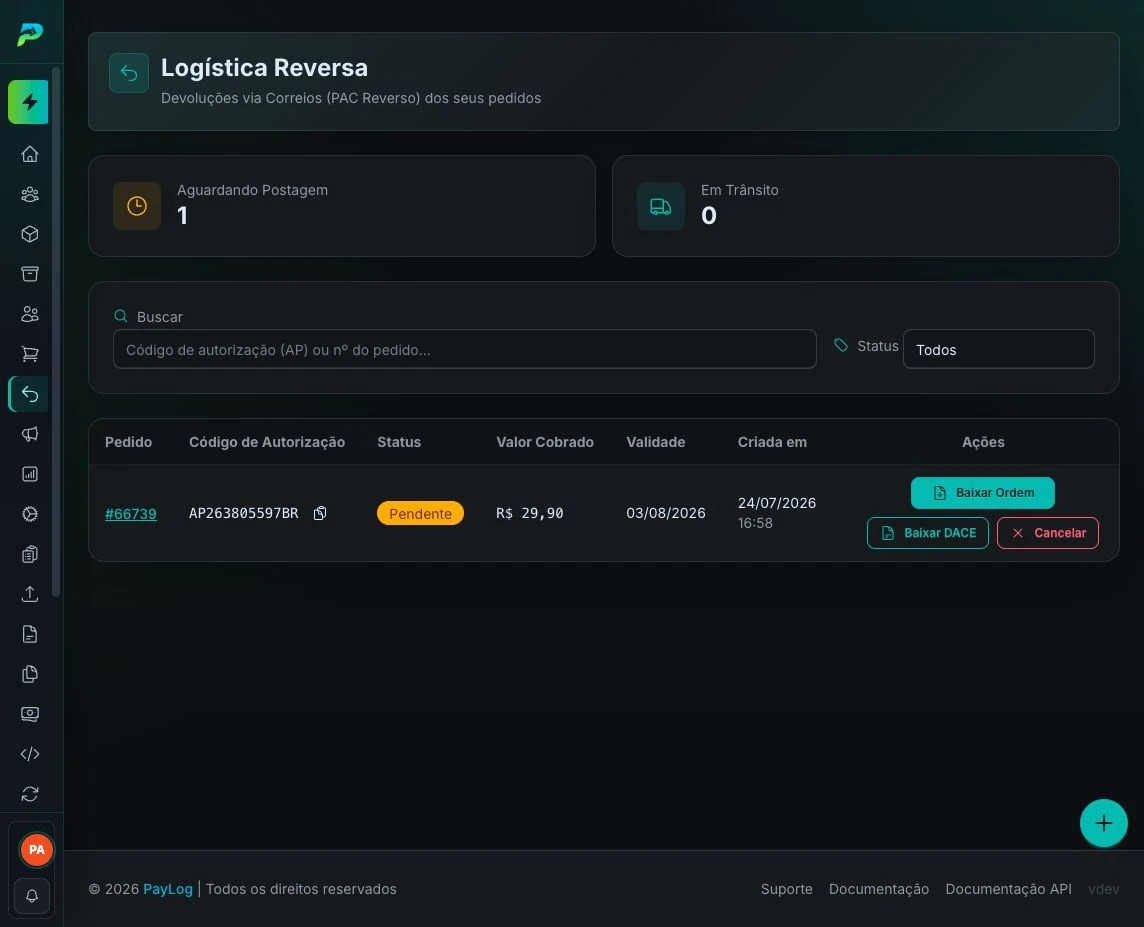Viewport: 1144px width, 927px height.
Task: Select the reverse logistics arrow in sidebar
Action: (x=30, y=394)
